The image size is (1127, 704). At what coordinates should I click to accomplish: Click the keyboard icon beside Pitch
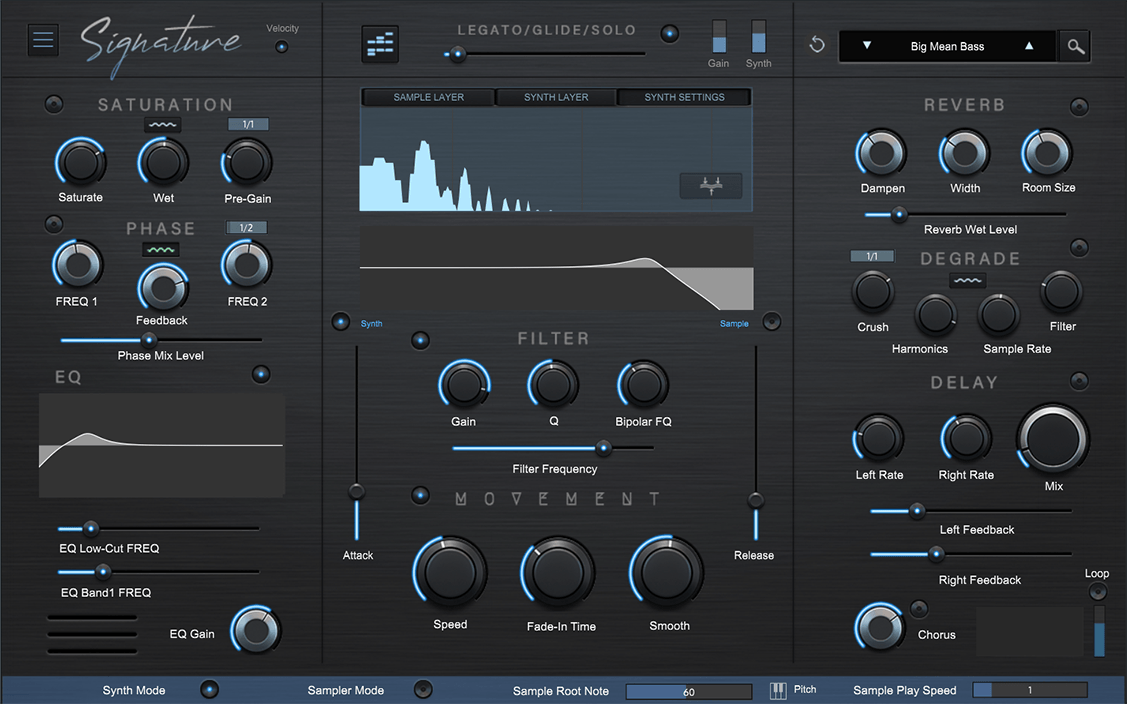[778, 690]
